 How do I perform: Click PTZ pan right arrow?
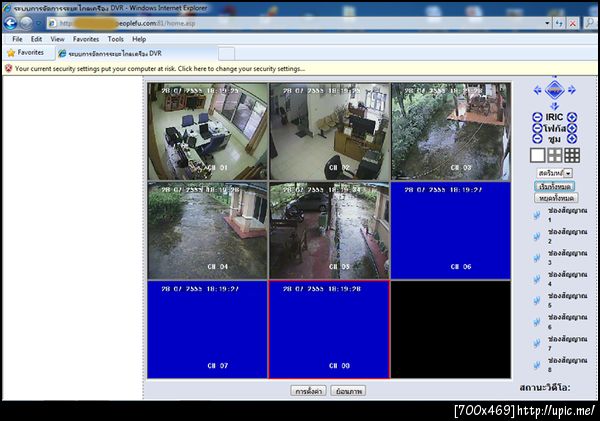pyautogui.click(x=572, y=90)
